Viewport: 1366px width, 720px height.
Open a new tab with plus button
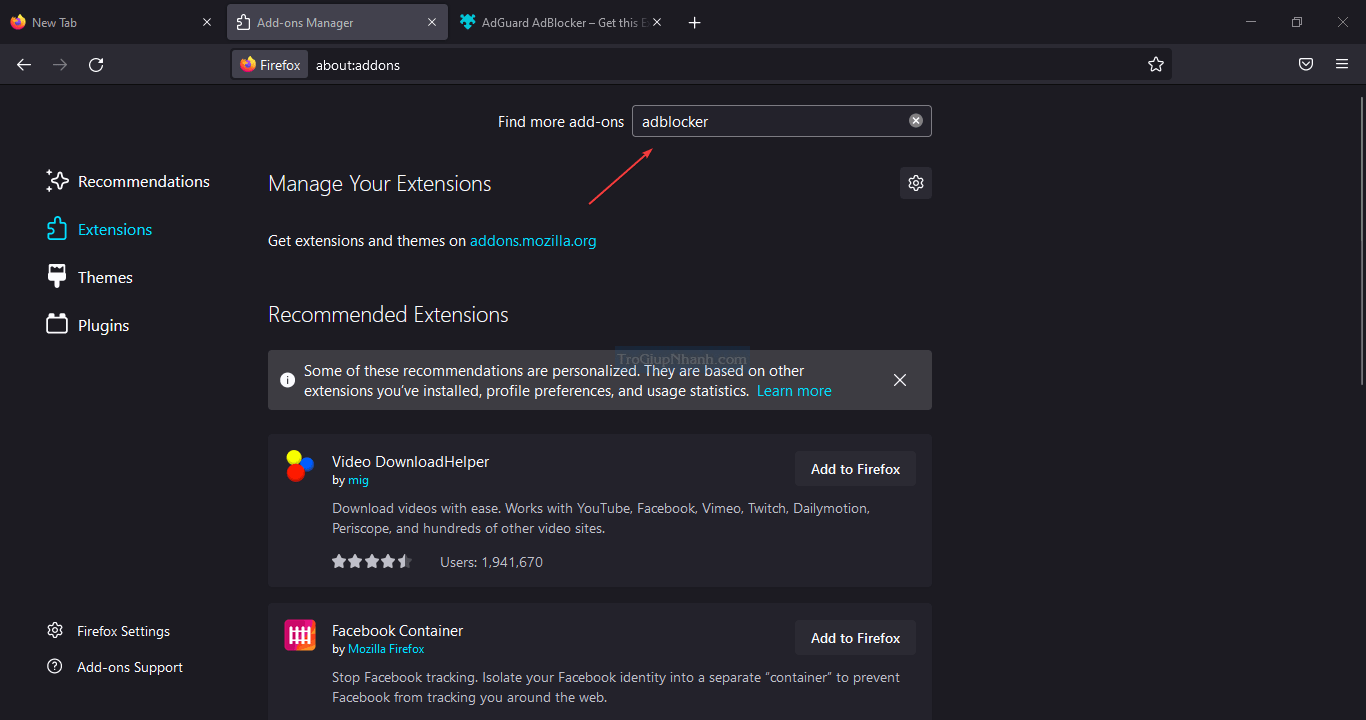[695, 23]
